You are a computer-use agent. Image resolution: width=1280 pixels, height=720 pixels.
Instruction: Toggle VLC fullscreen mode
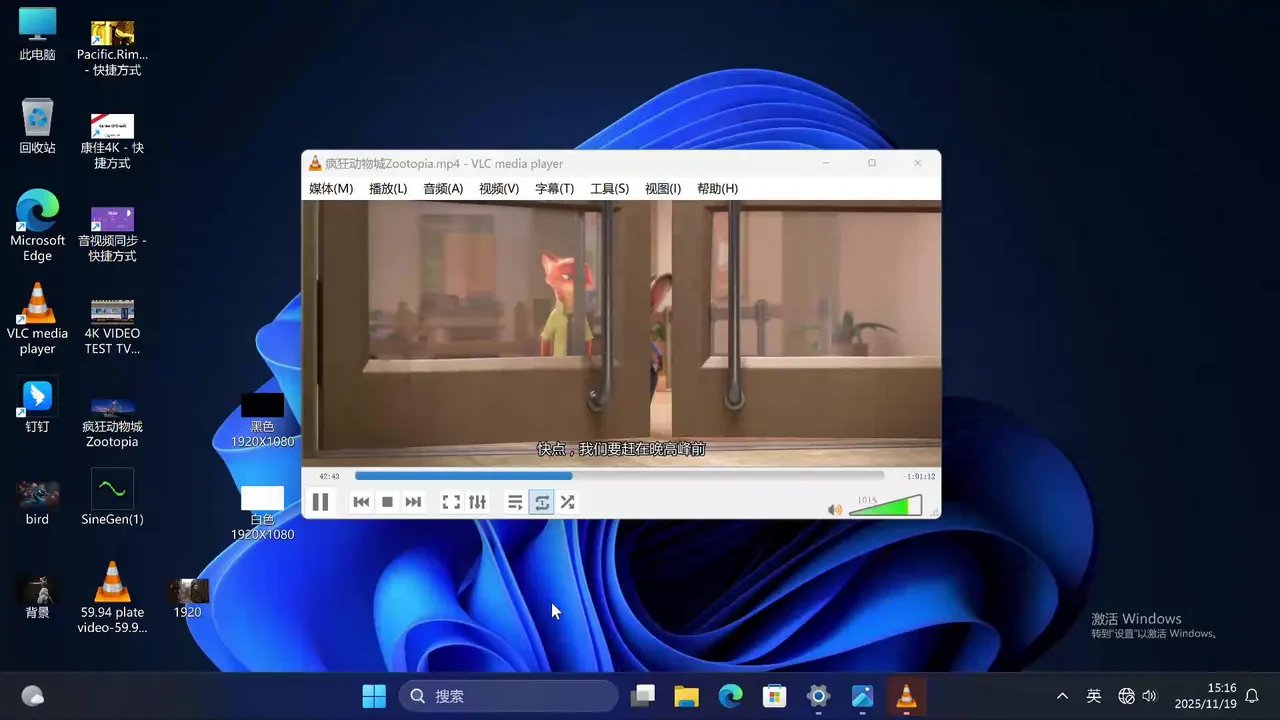coord(451,502)
